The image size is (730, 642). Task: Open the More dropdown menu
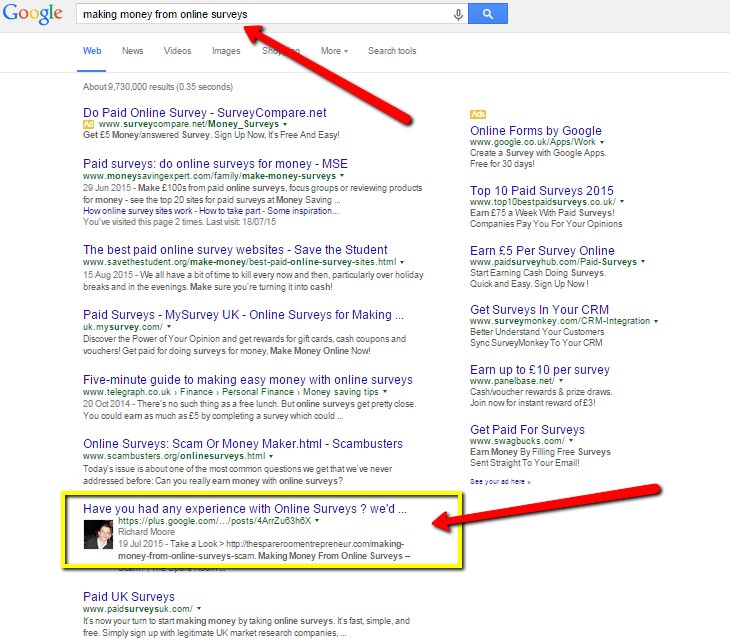pos(334,51)
